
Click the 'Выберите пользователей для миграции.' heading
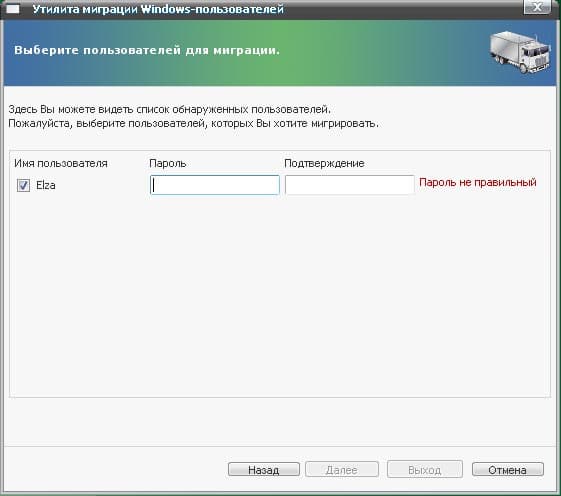(x=147, y=50)
